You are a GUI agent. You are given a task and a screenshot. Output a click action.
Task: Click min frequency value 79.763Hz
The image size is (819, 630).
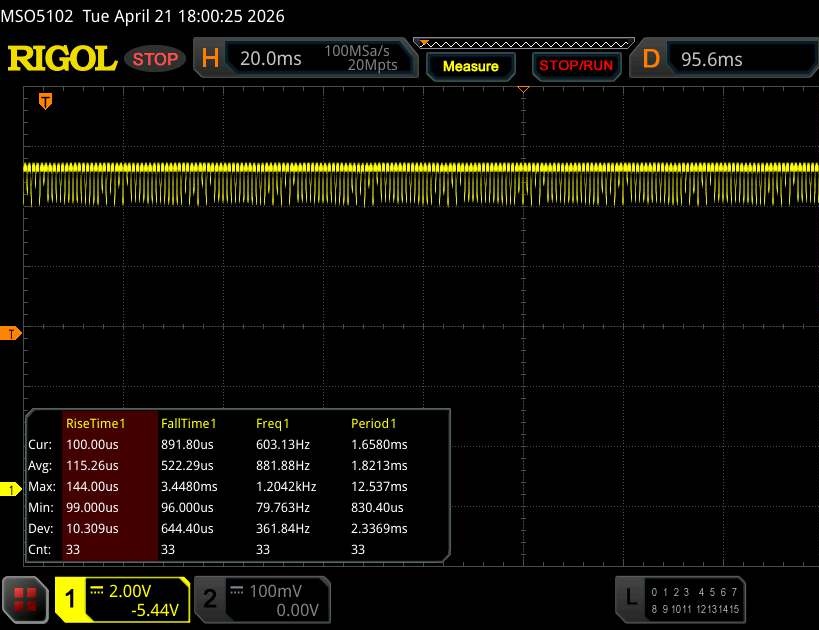(283, 507)
